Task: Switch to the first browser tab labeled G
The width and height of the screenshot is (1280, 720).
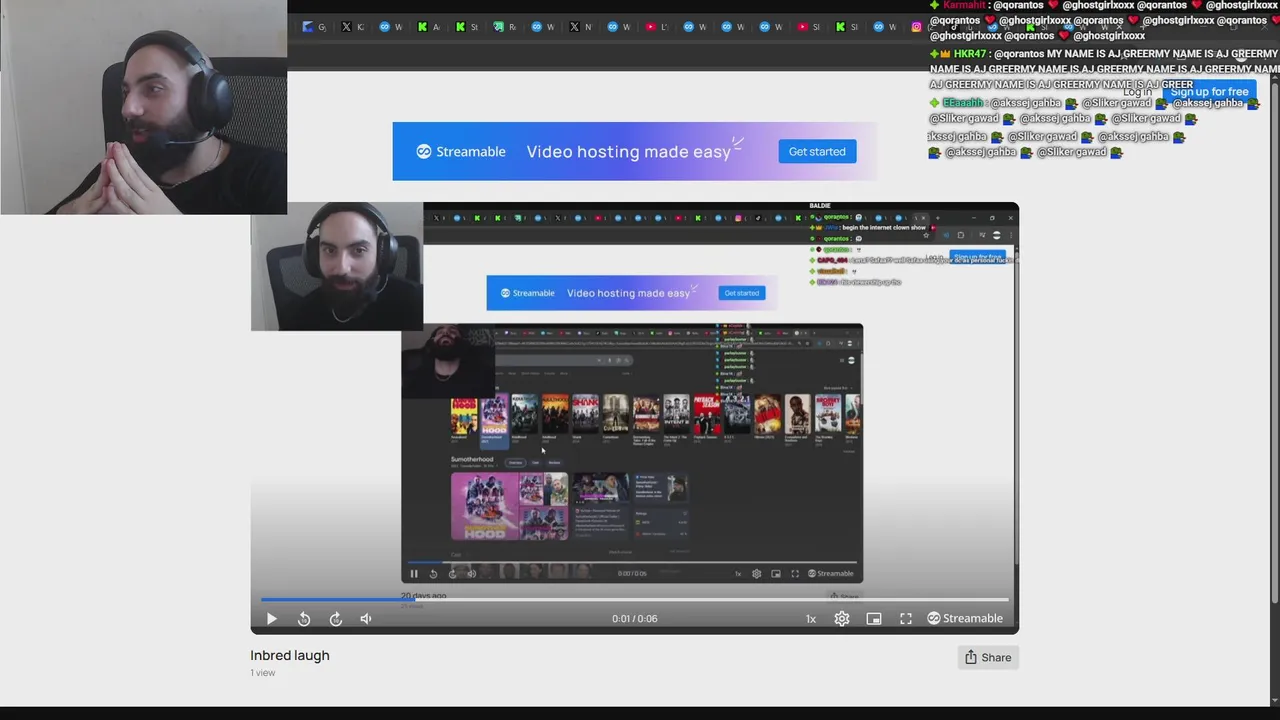Action: pyautogui.click(x=314, y=27)
